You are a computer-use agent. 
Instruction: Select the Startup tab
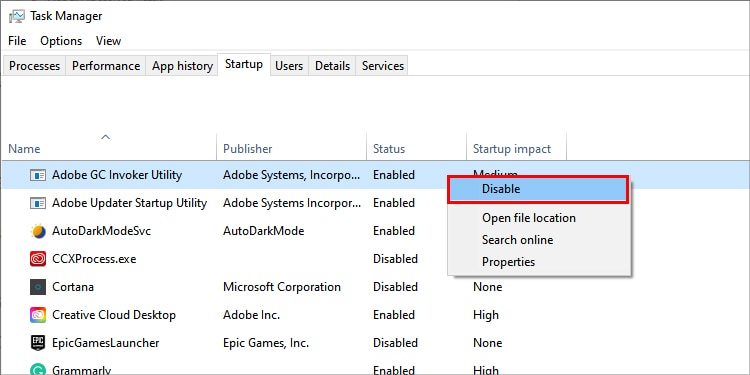[244, 64]
